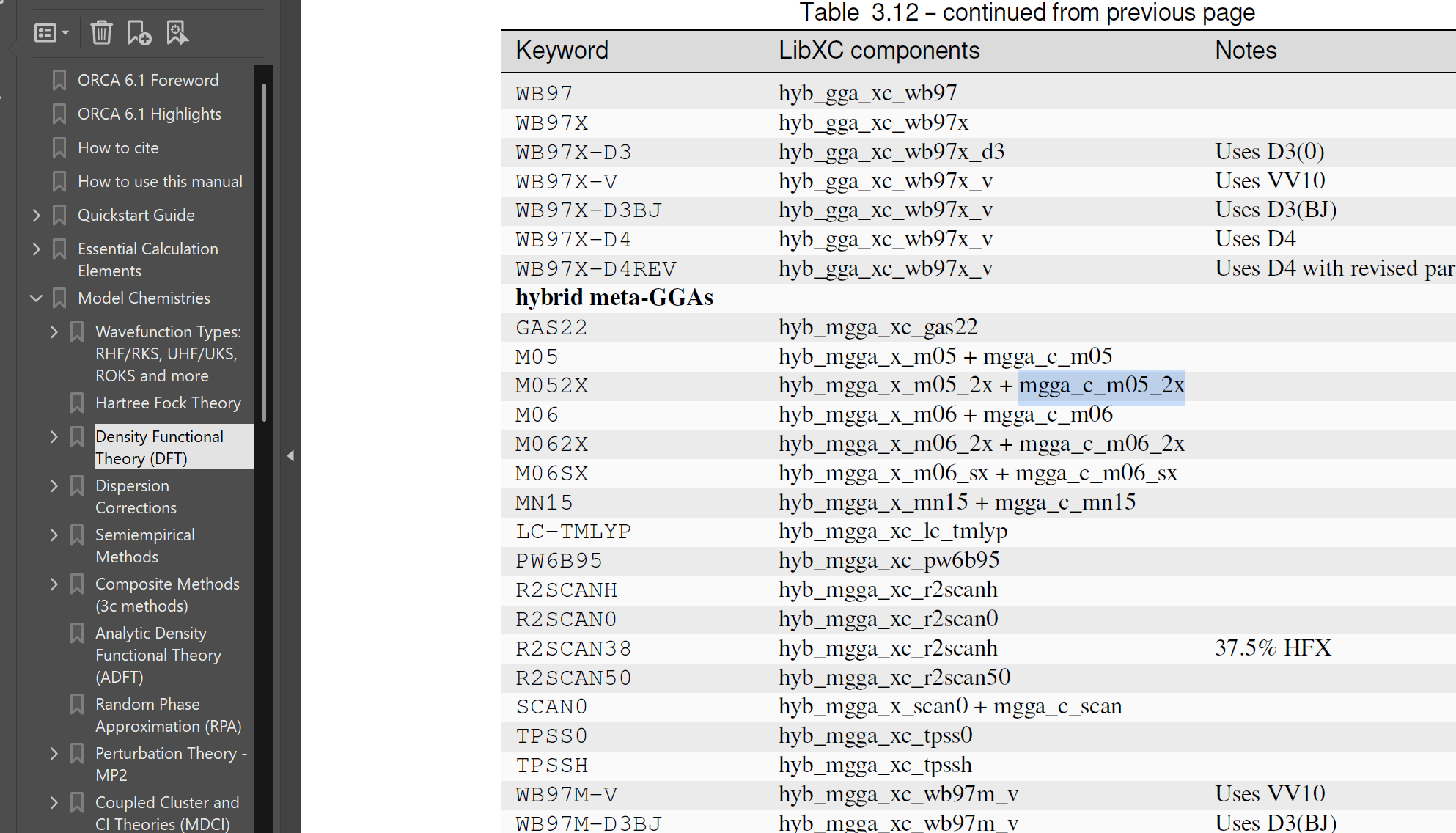
Task: Delete the selected bookmark with trash icon
Action: coord(101,33)
